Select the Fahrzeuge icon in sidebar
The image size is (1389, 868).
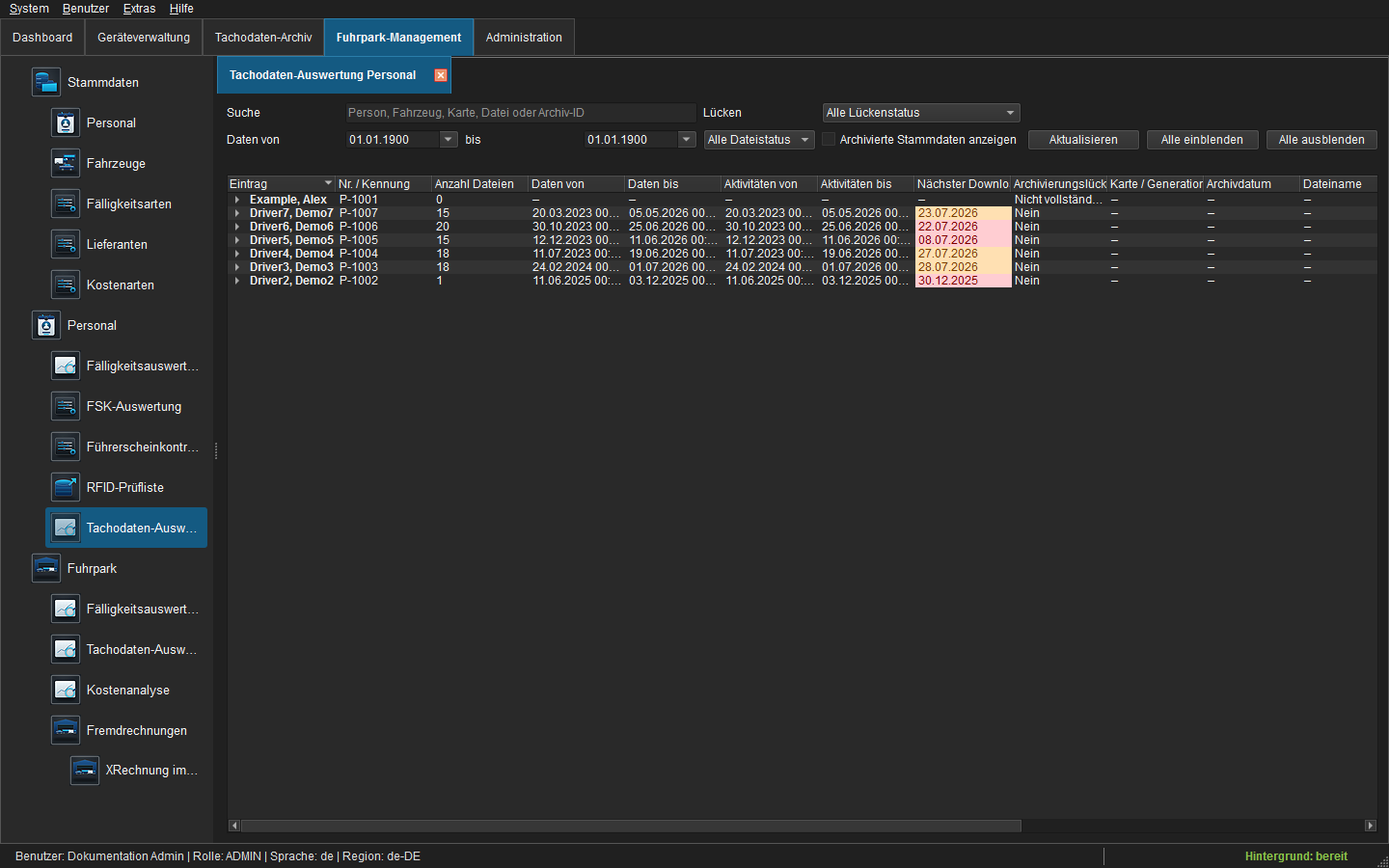pos(66,163)
